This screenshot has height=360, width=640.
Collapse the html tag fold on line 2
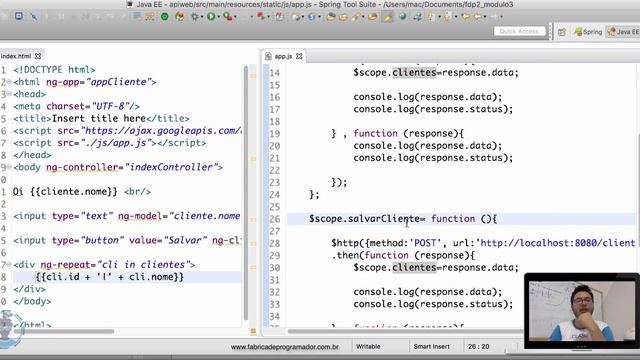9,82
